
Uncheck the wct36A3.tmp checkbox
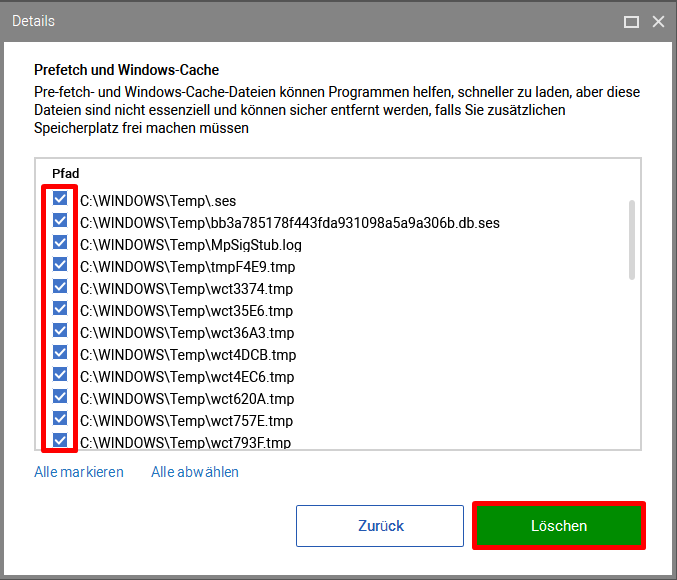60,330
